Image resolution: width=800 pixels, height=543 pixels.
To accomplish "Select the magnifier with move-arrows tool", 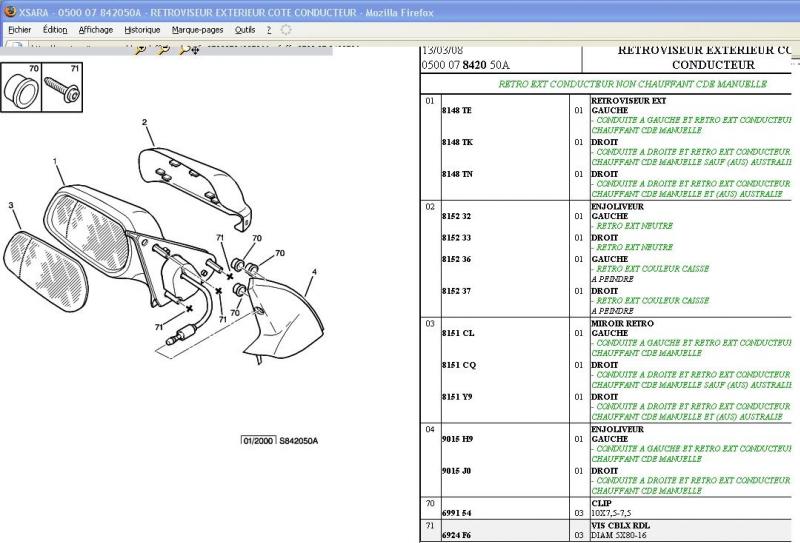I will pos(189,50).
